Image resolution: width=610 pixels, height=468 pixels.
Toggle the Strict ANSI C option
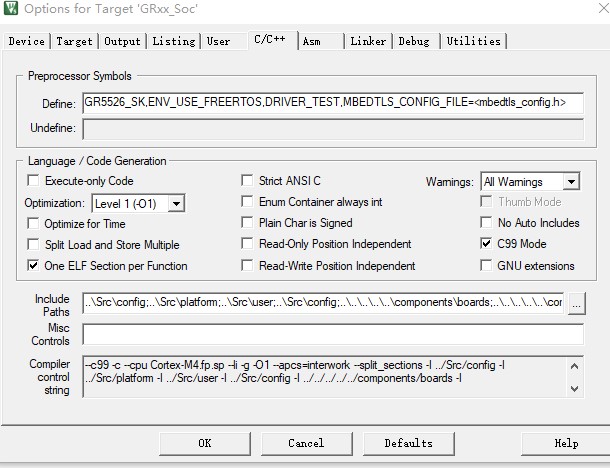(248, 181)
